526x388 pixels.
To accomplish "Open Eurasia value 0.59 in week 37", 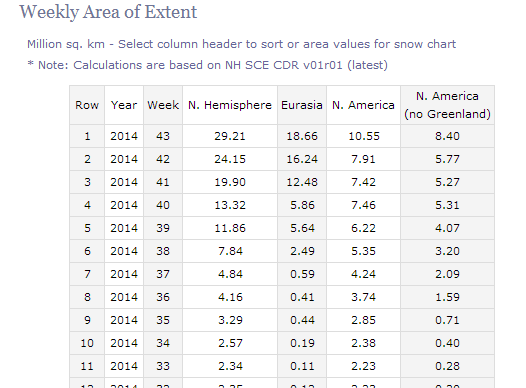I will coord(302,274).
